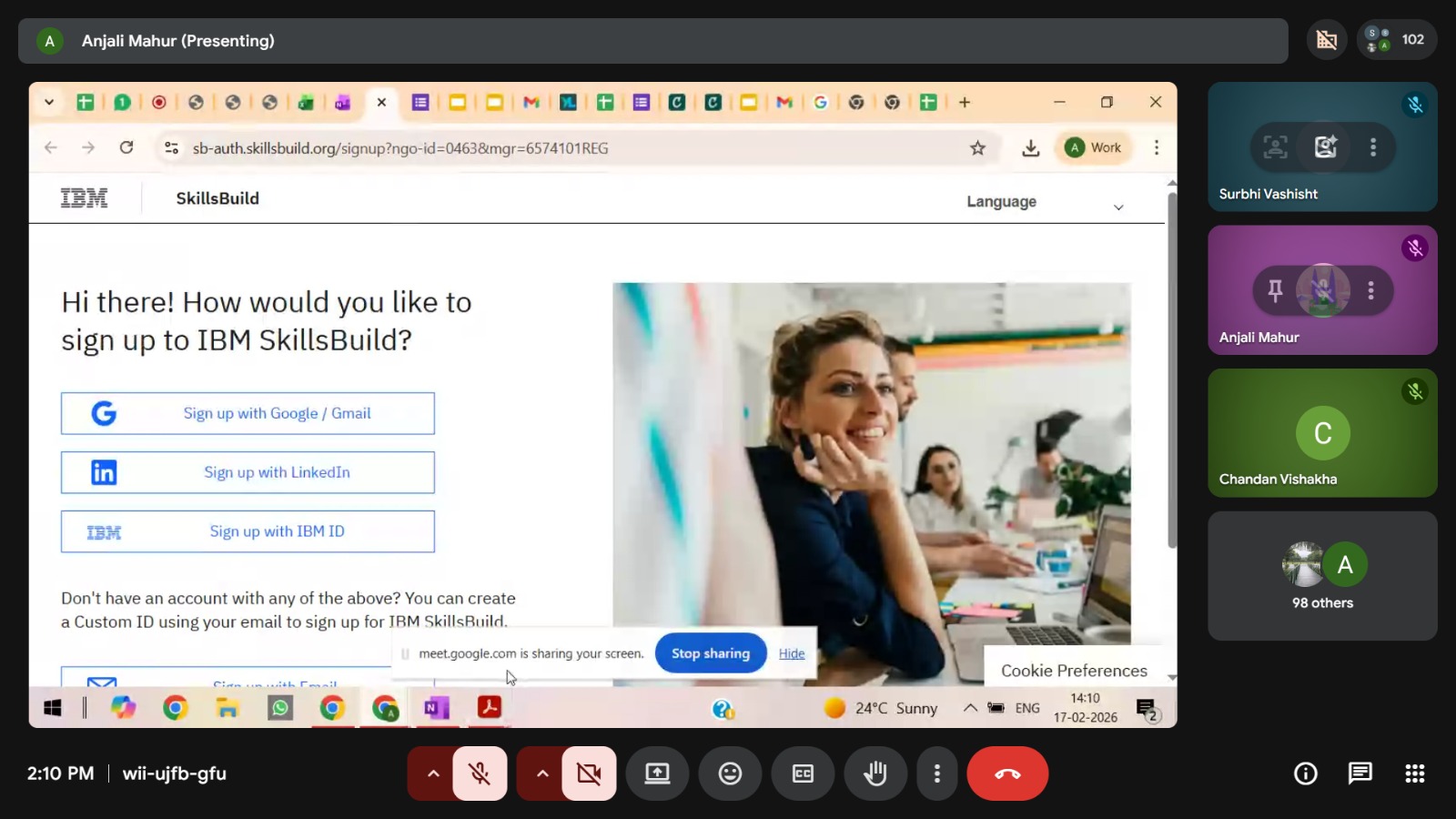Open more options three-dot menu in call bar
1456x819 pixels.
click(x=936, y=773)
